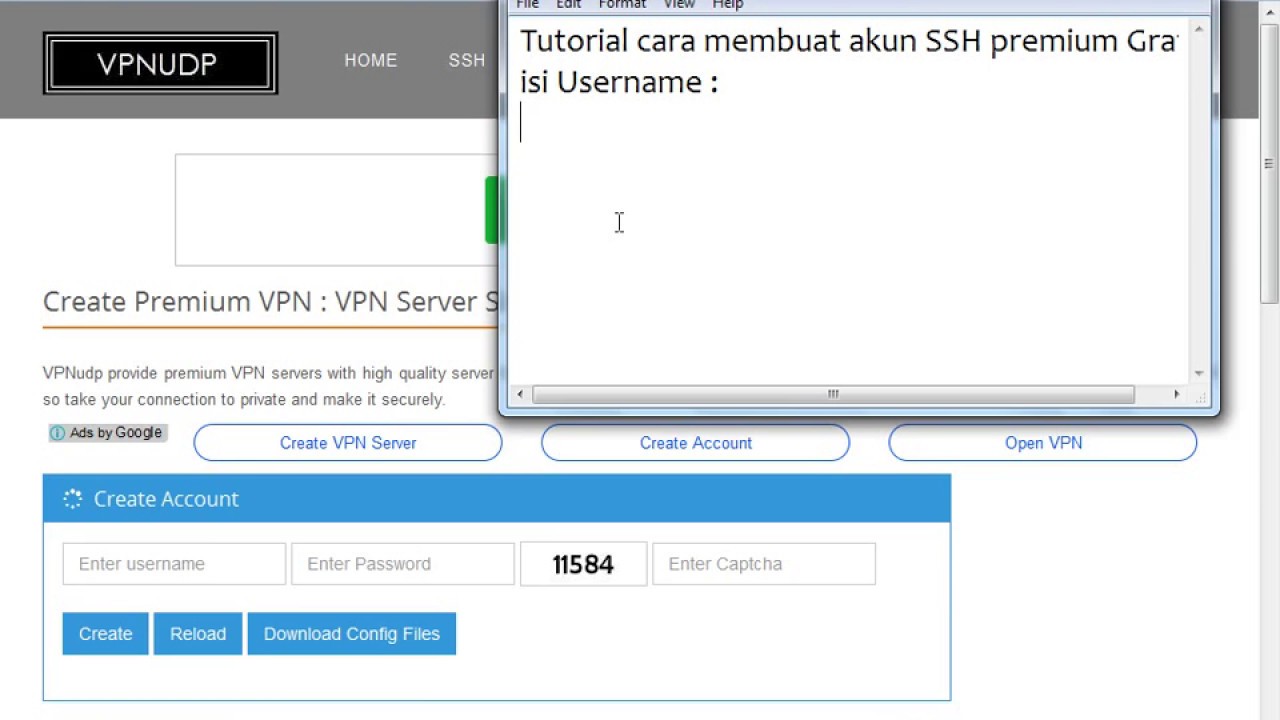Click the Ads by Google label
Screen dimensions: 1280x720
pyautogui.click(x=116, y=433)
